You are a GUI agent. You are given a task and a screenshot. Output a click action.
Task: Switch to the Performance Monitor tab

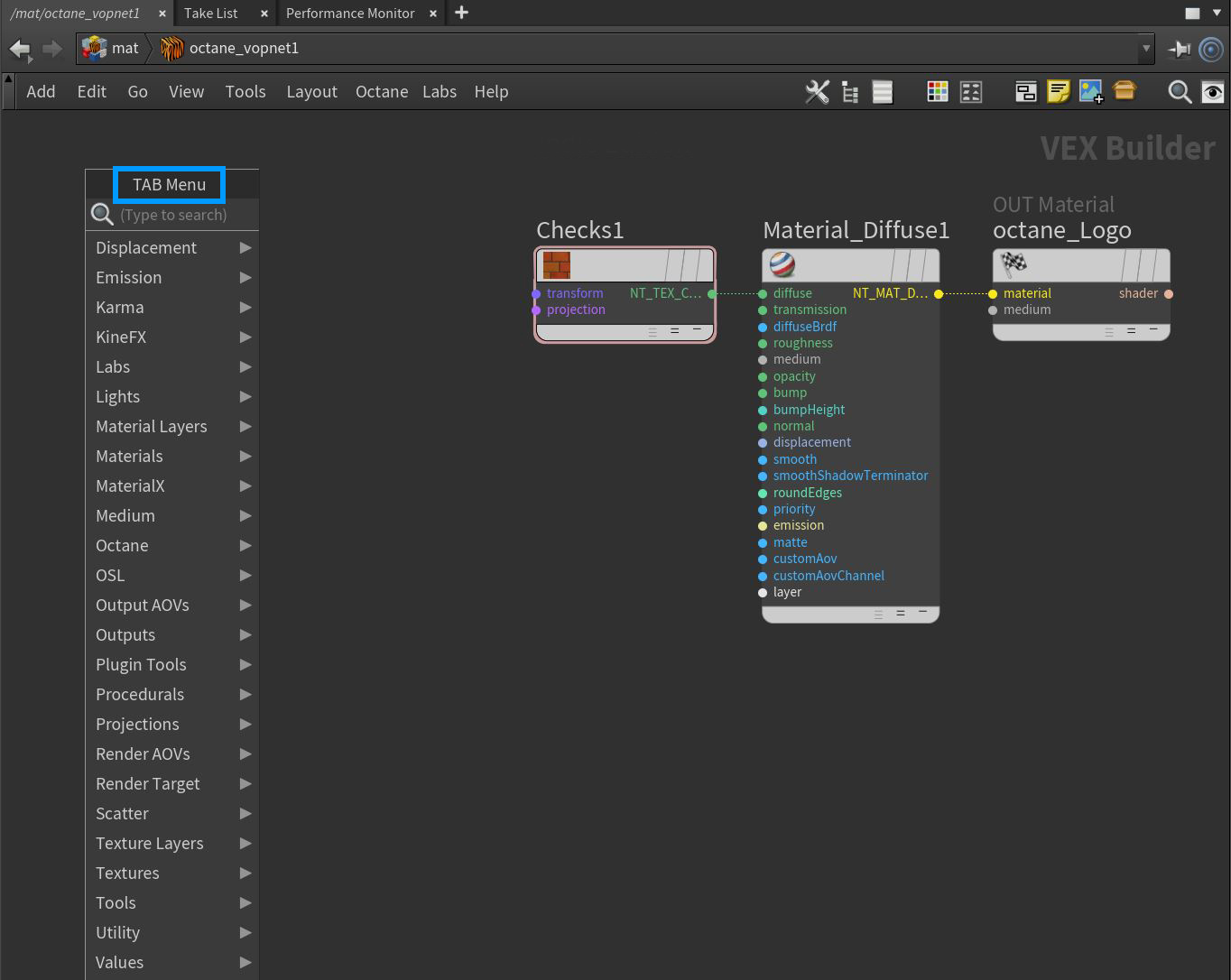pos(350,14)
